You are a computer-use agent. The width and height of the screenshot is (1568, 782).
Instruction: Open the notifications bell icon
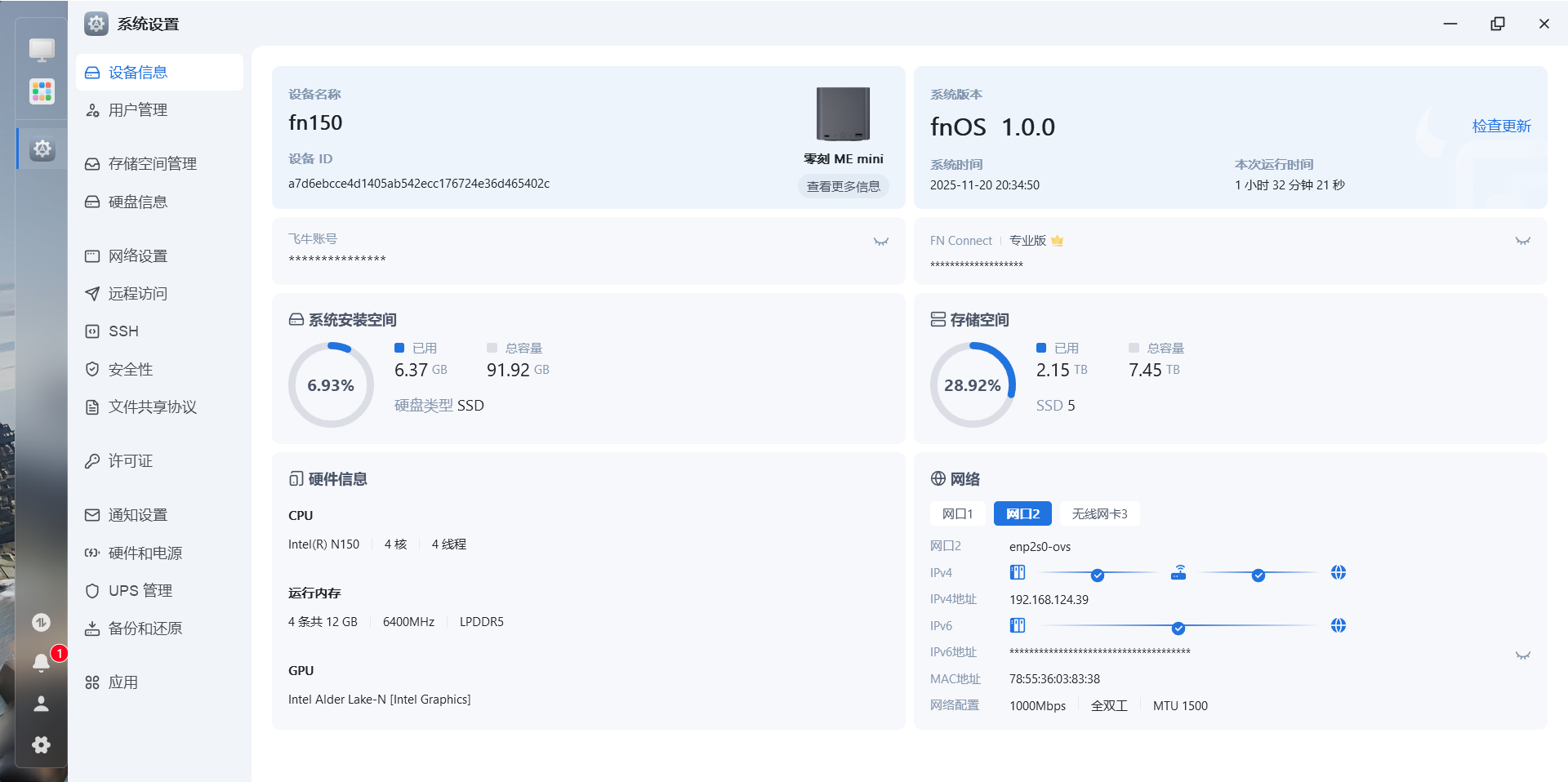pos(41,663)
